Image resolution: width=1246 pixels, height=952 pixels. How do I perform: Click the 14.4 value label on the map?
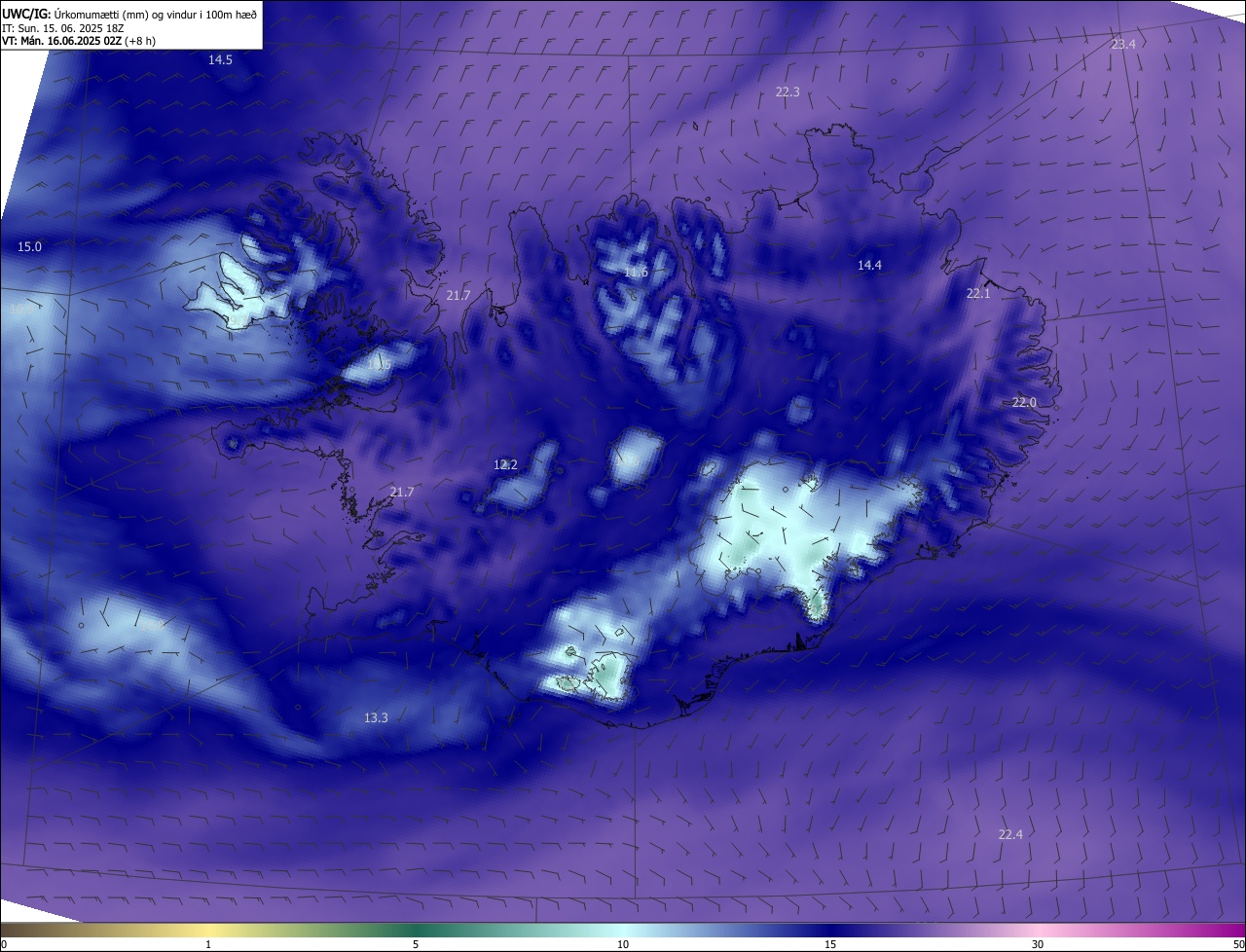click(869, 266)
